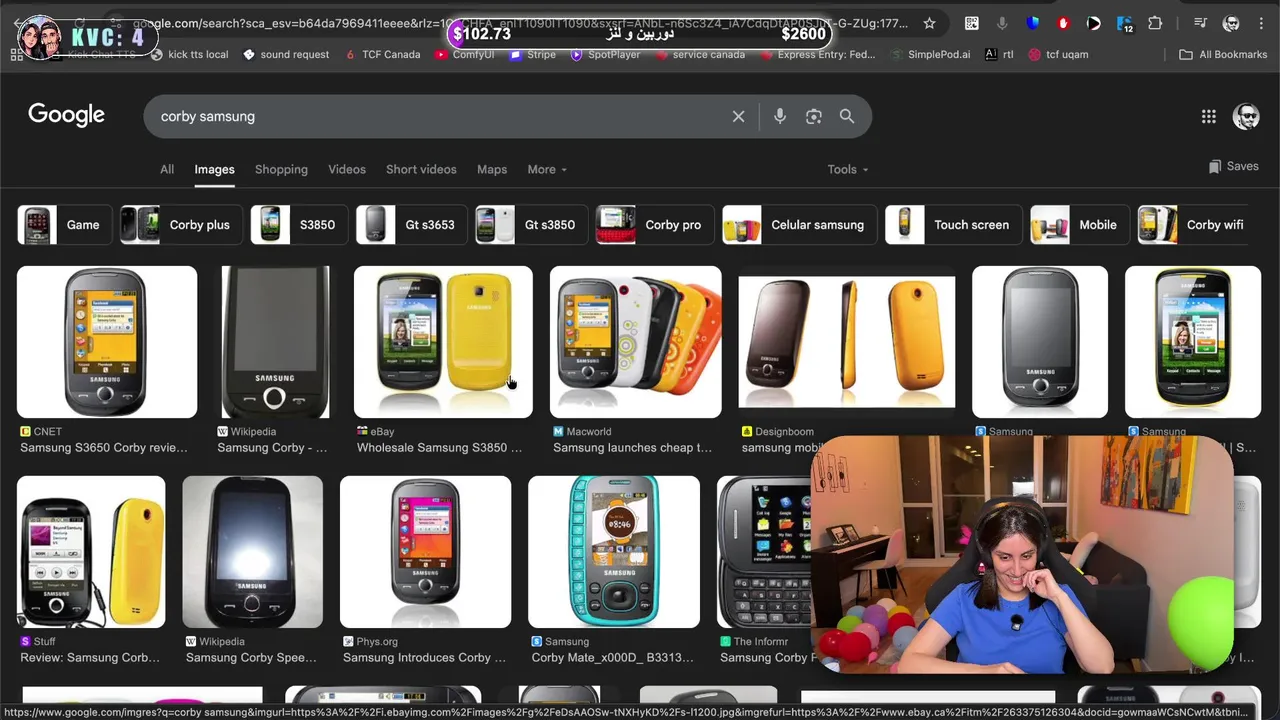
Task: Select the Images tab
Action: (x=214, y=169)
